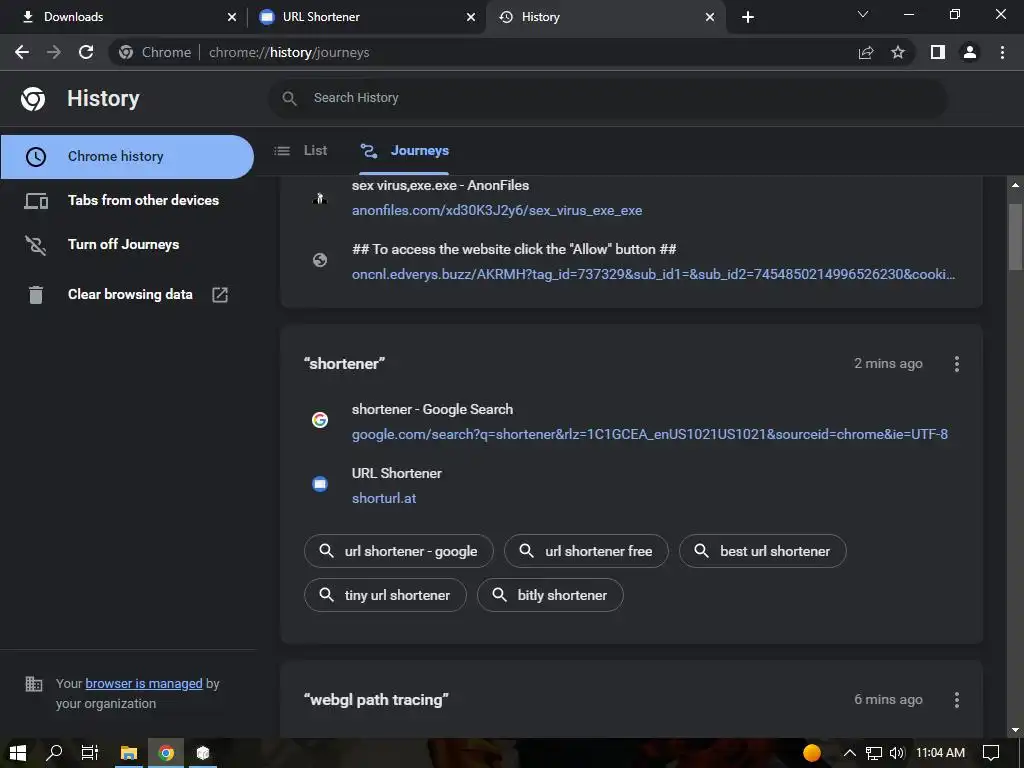This screenshot has width=1024, height=768.
Task: Share this page via the share icon
Action: tap(866, 52)
